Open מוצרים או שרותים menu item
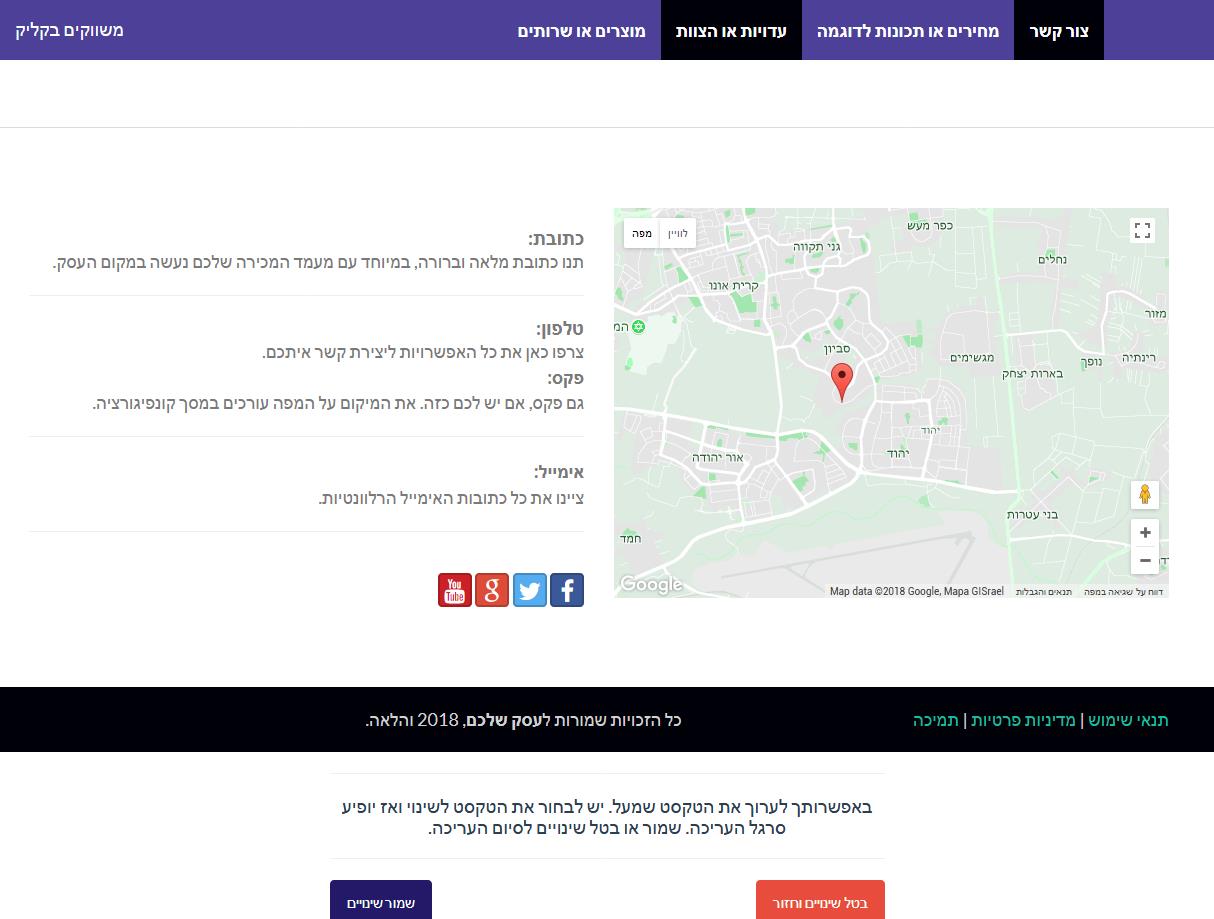The image size is (1214, 919). coord(582,30)
